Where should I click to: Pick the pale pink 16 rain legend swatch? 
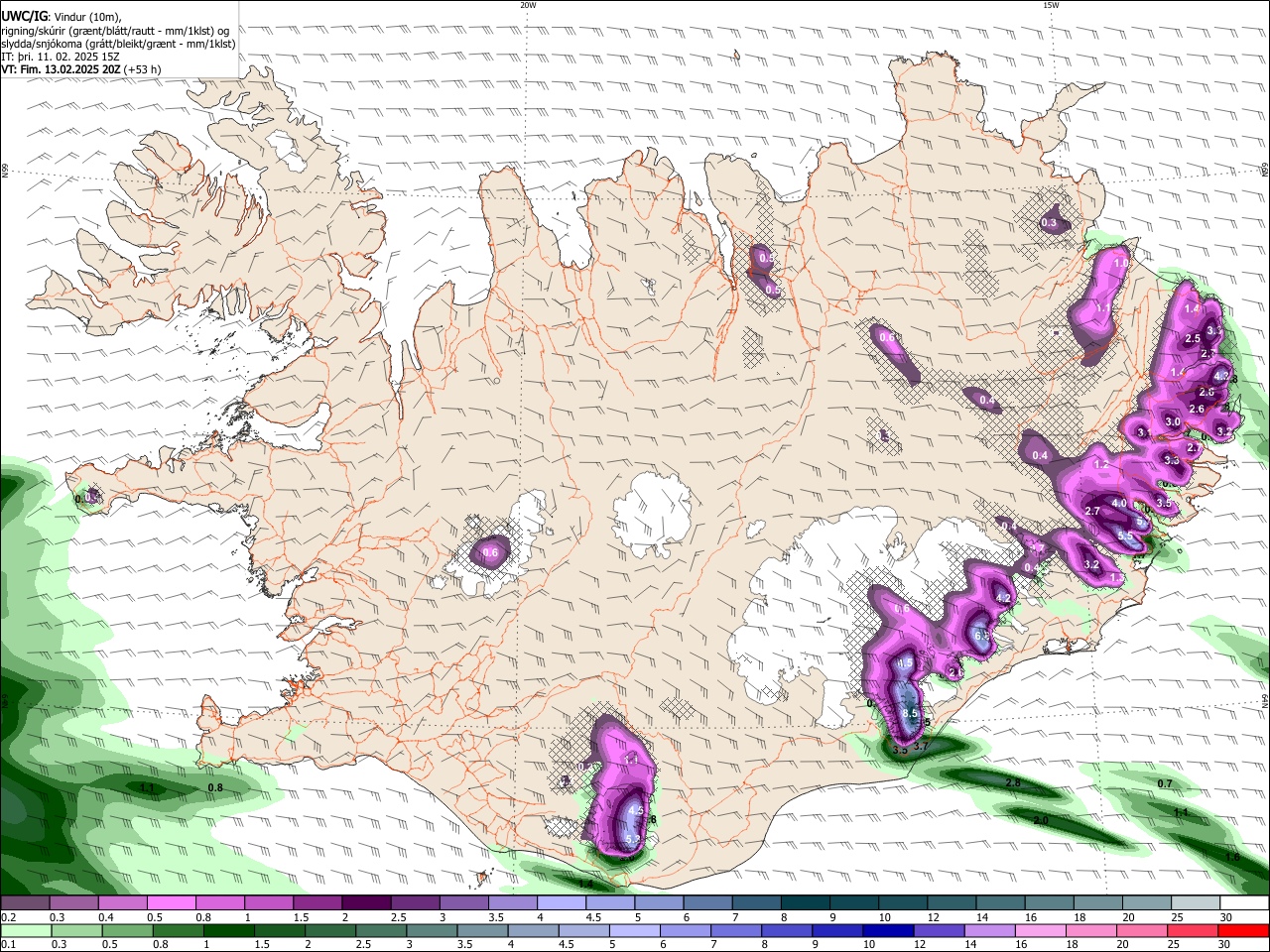pyautogui.click(x=1040, y=931)
